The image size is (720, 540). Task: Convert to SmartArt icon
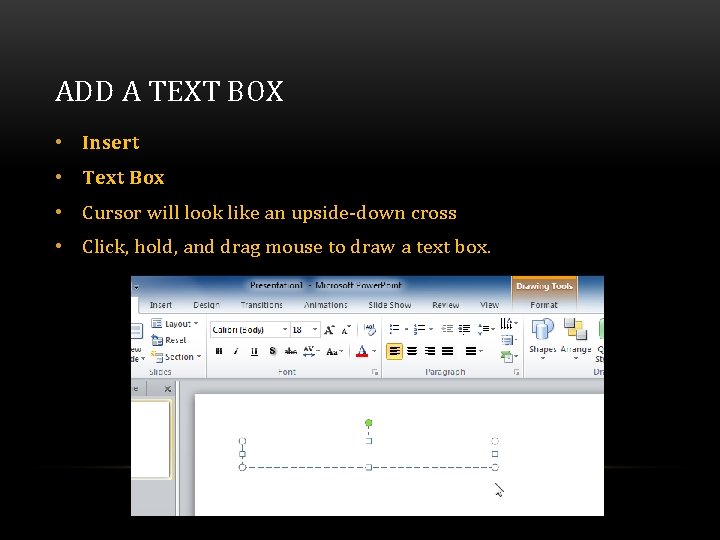pos(509,356)
